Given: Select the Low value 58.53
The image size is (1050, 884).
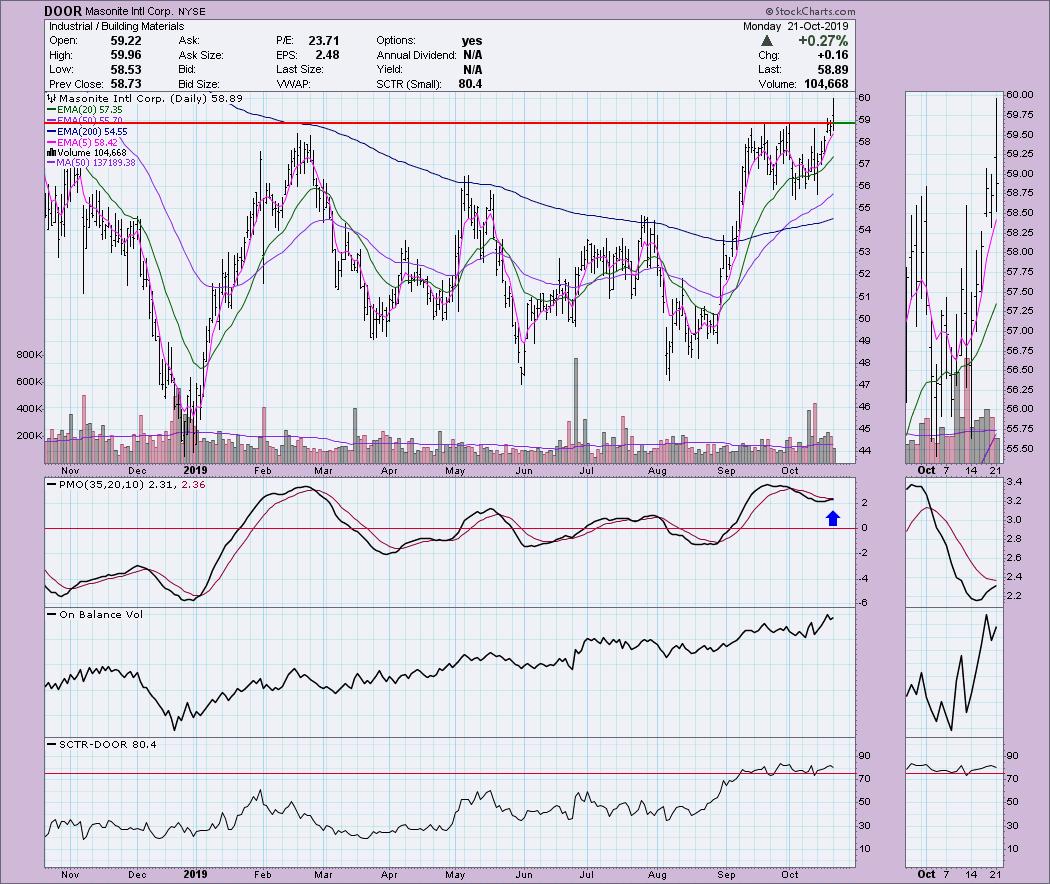Looking at the screenshot, I should tap(126, 69).
